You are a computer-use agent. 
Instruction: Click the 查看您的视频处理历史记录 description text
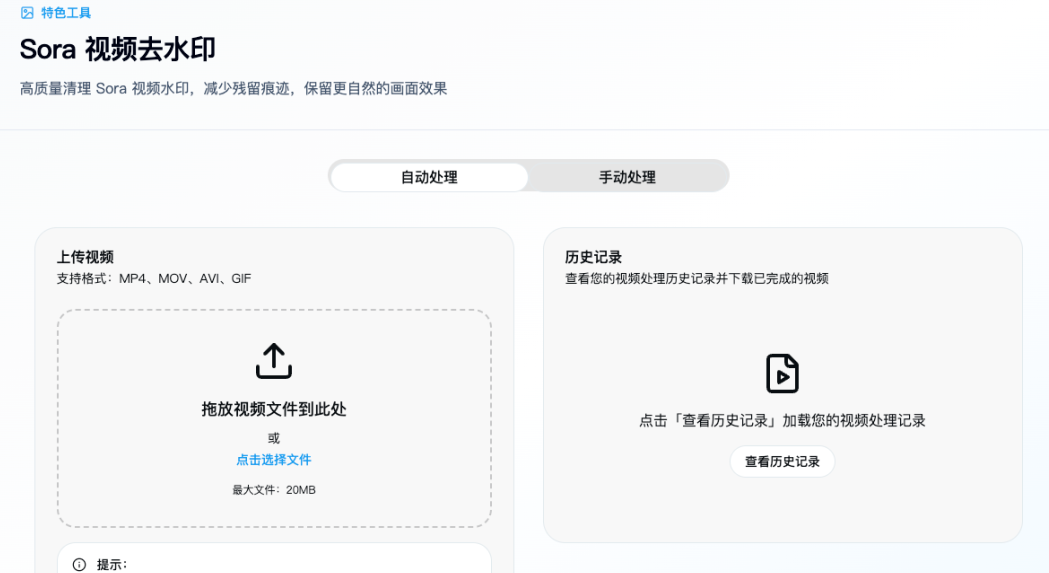tap(696, 278)
